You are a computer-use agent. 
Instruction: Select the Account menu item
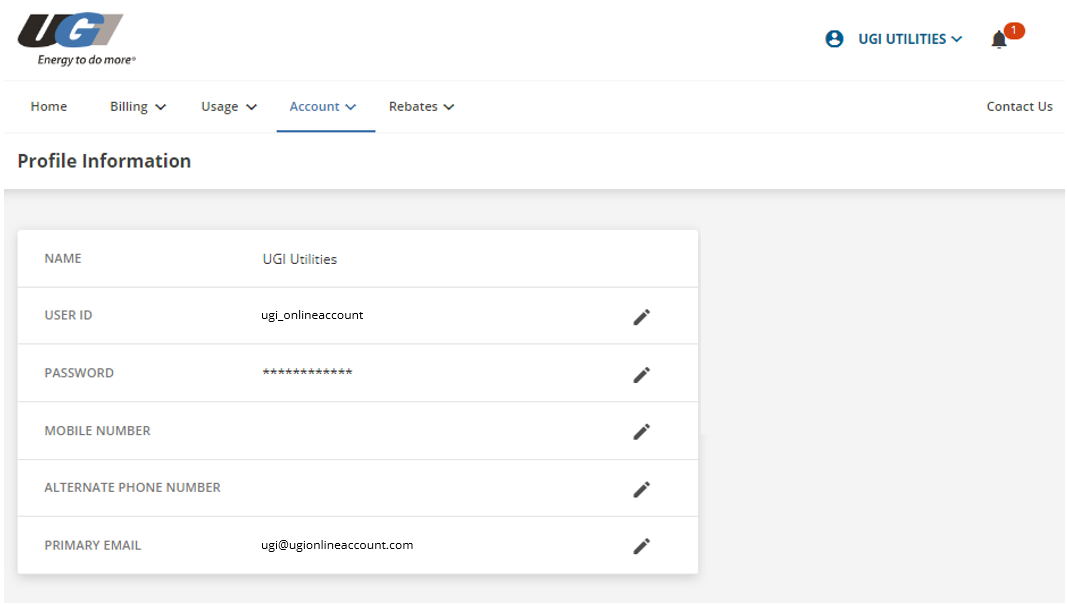point(314,107)
